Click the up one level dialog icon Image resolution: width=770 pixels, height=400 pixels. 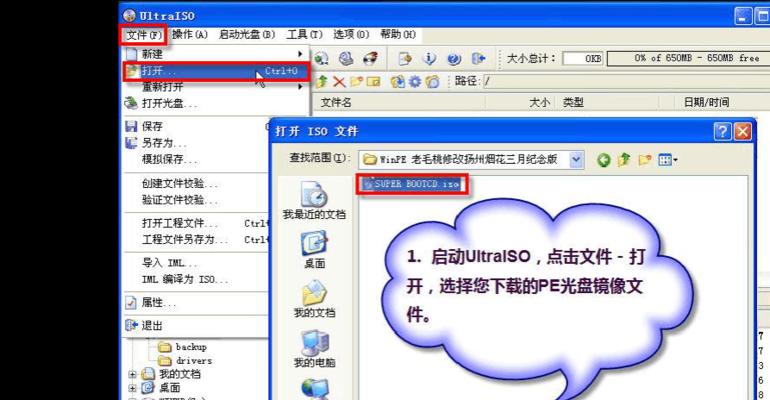click(x=624, y=160)
